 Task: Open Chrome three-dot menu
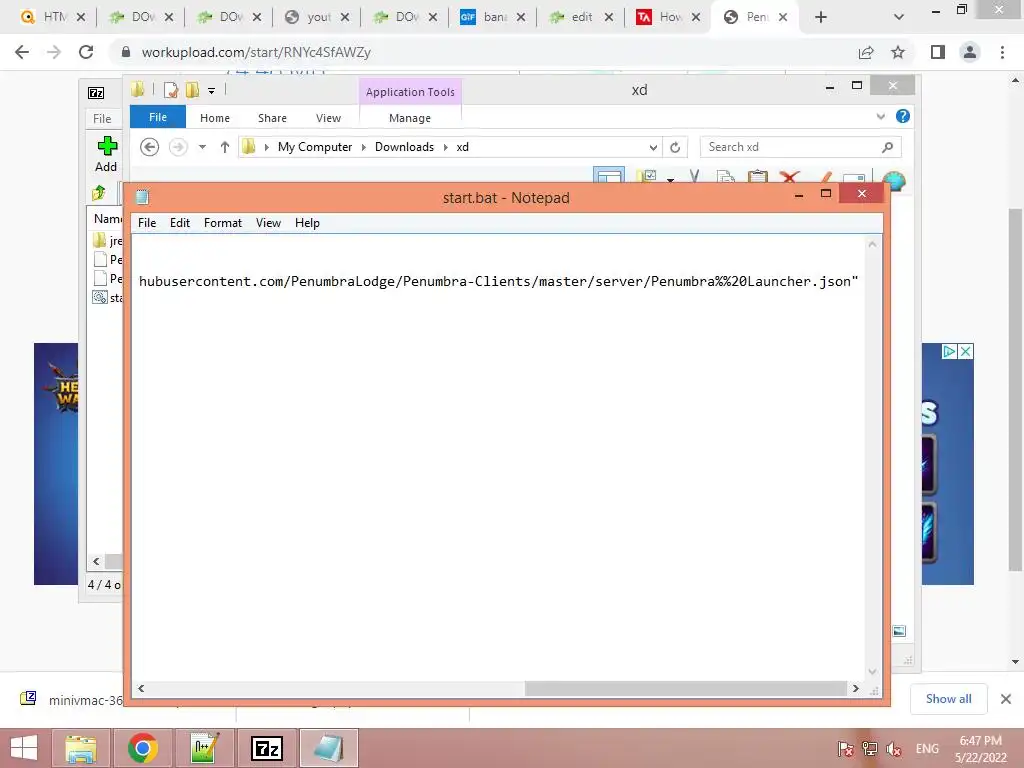(x=1002, y=52)
